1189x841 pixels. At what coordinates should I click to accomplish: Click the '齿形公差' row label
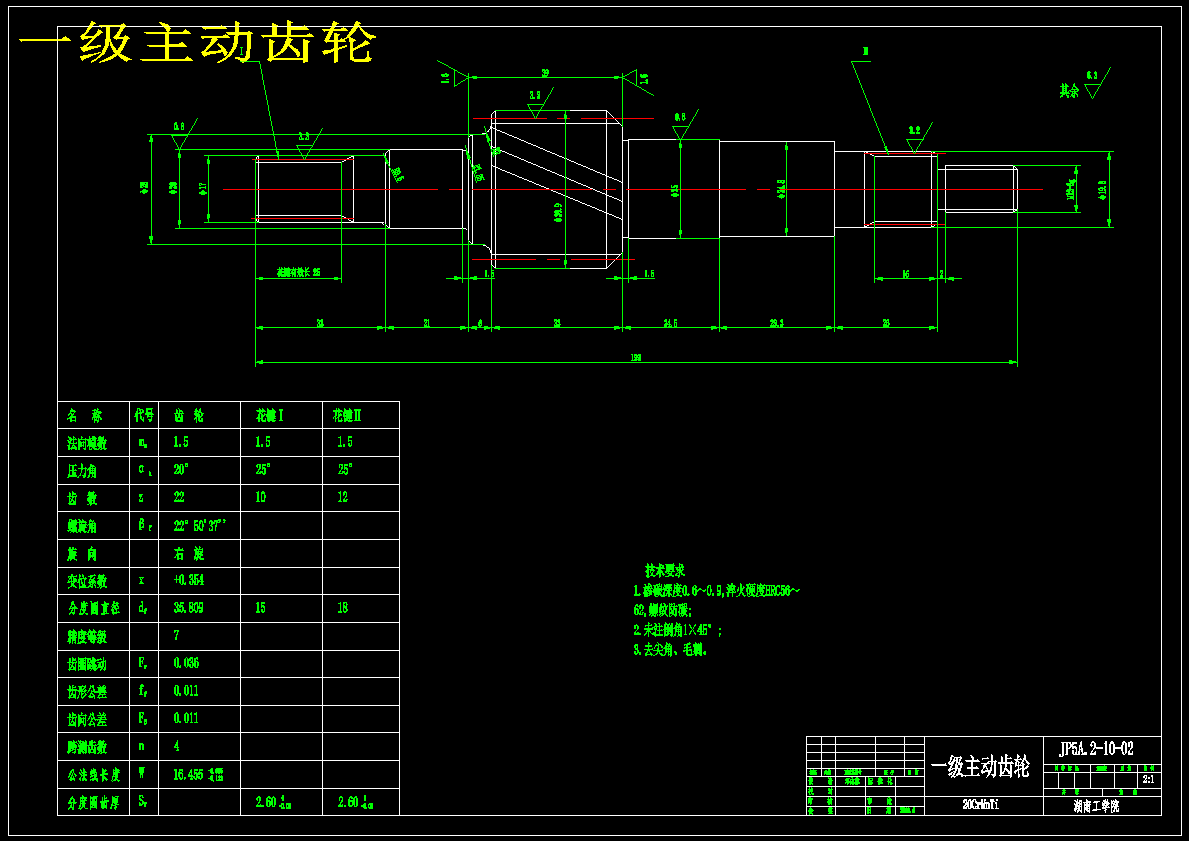click(x=87, y=692)
